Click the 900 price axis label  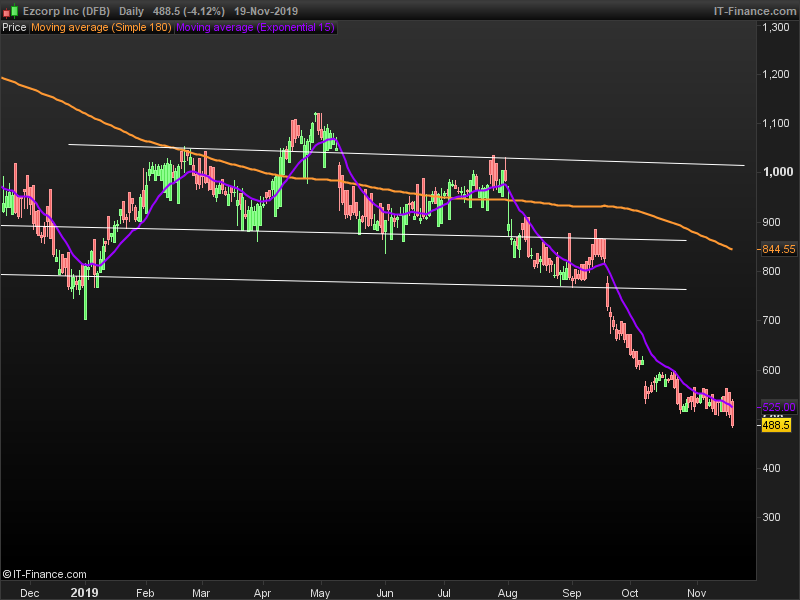pyautogui.click(x=771, y=222)
